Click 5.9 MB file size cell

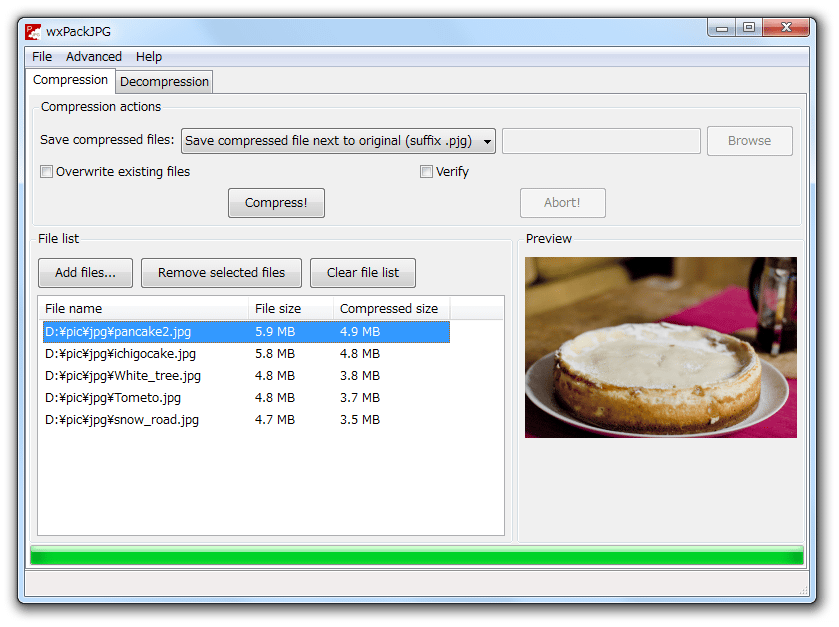[274, 332]
